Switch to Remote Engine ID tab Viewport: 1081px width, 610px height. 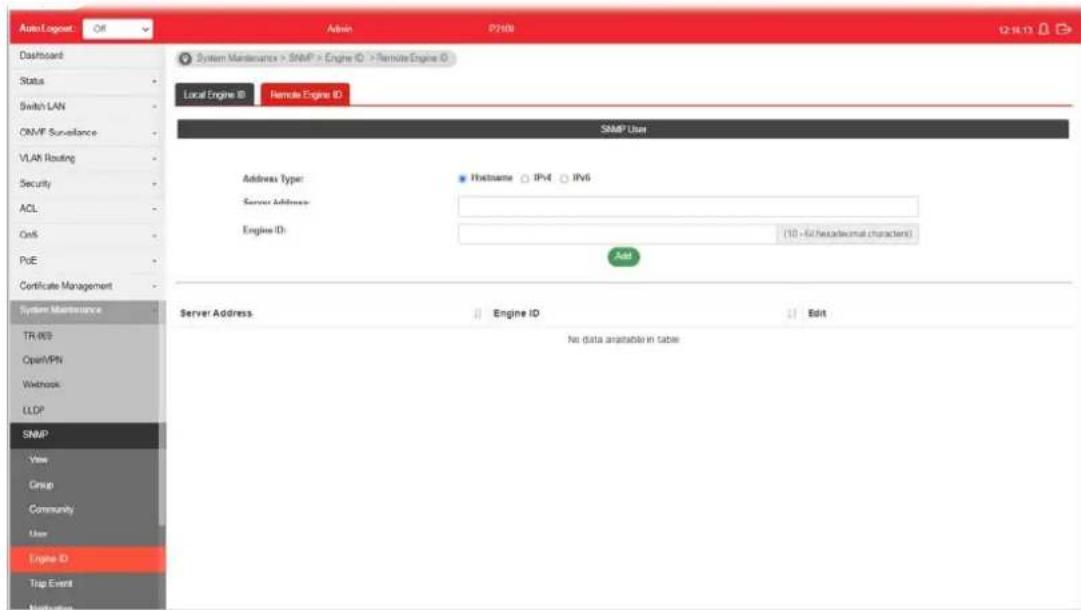[x=305, y=95]
